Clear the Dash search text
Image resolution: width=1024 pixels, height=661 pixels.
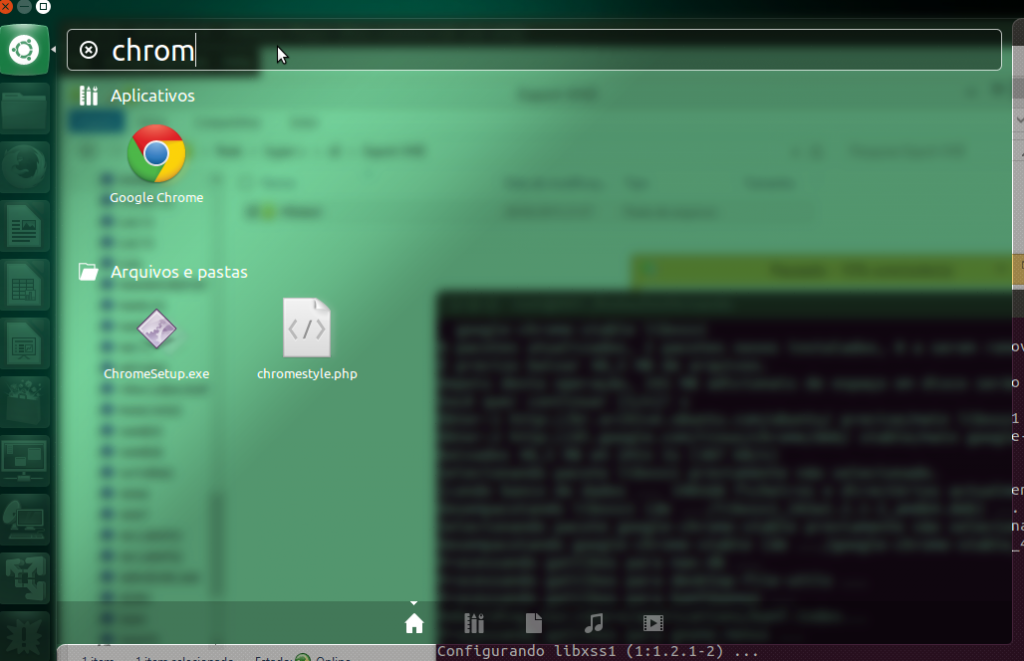point(89,50)
